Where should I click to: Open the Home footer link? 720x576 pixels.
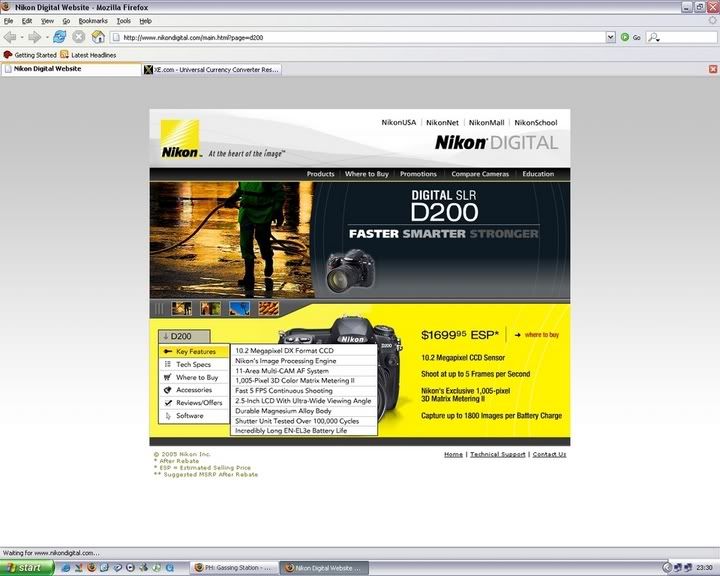pos(453,454)
